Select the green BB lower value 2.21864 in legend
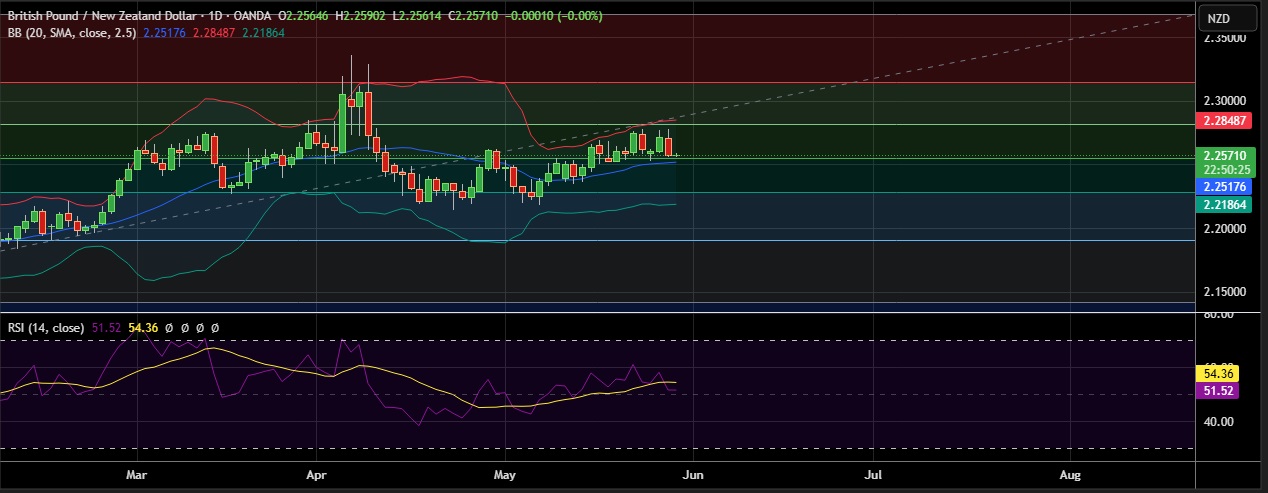Viewport: 1268px width, 493px height. point(262,32)
